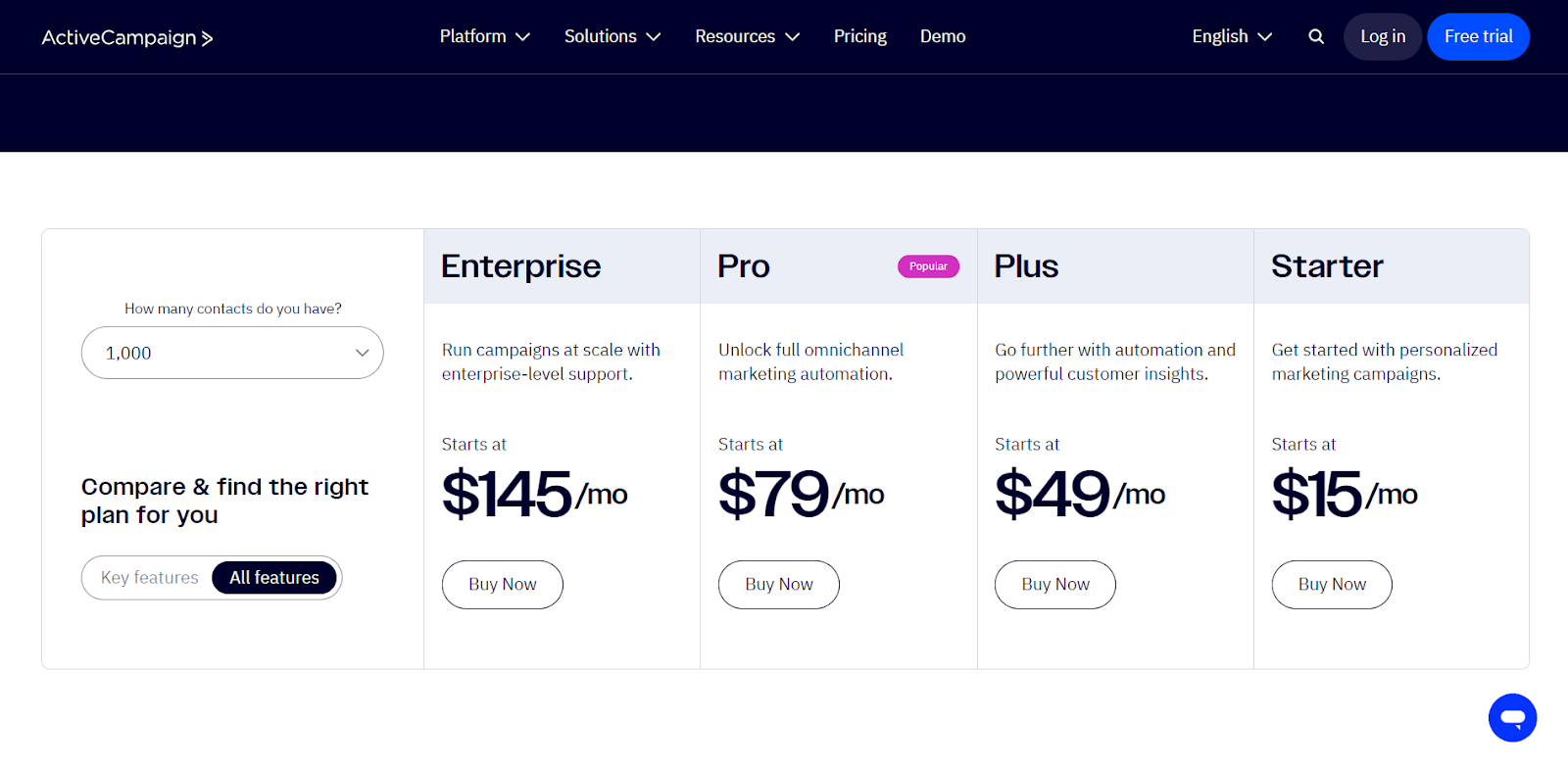Switch to the Key features view

point(148,577)
